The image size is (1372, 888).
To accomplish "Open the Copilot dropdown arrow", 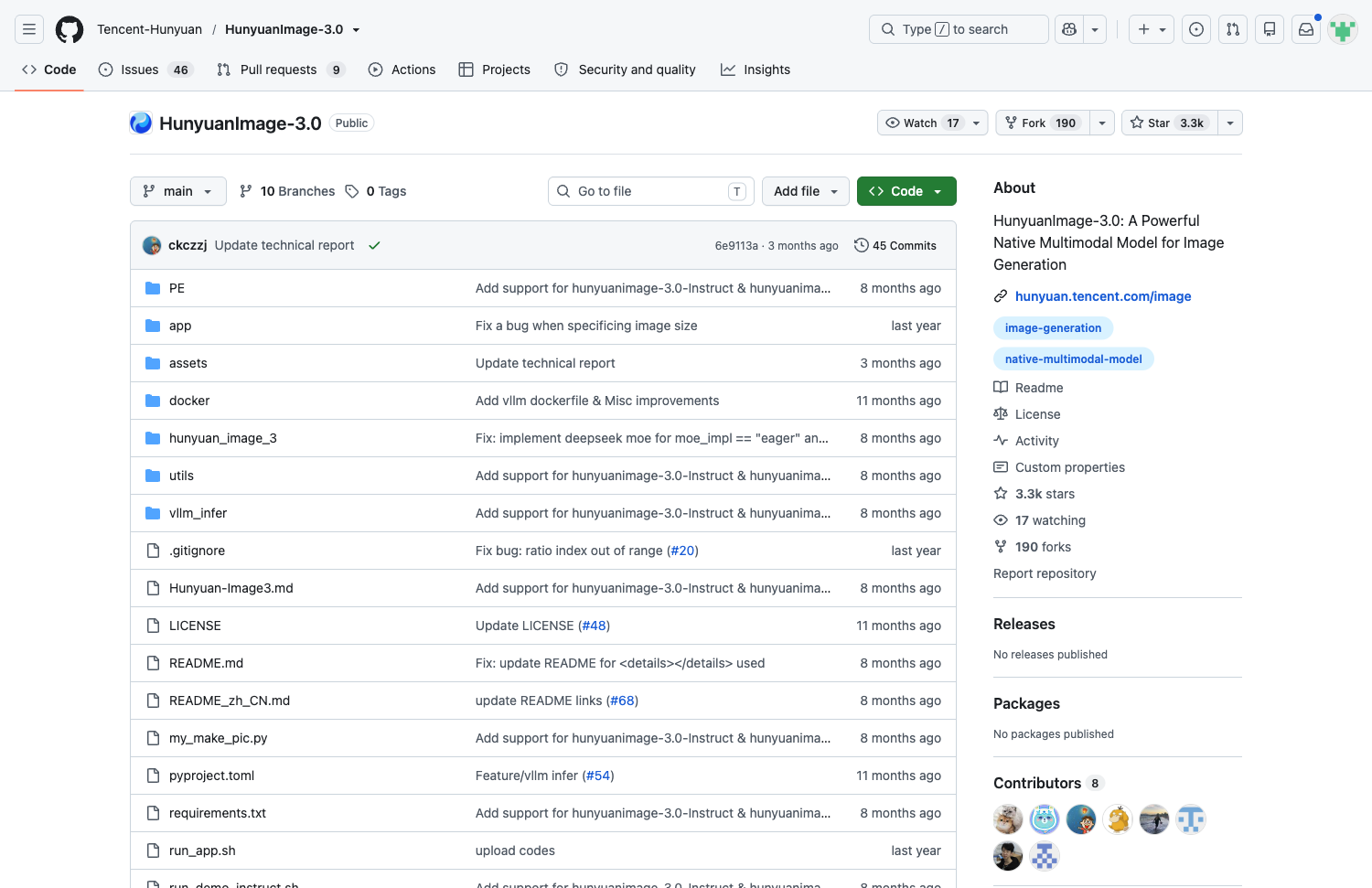I will pyautogui.click(x=1095, y=29).
